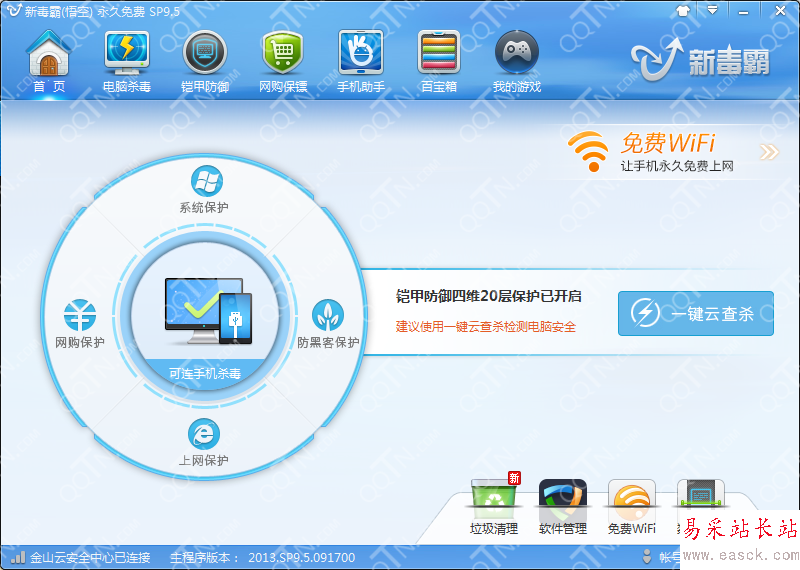Open 免费WiFi tool at bottom
The width and height of the screenshot is (800, 570).
click(632, 507)
